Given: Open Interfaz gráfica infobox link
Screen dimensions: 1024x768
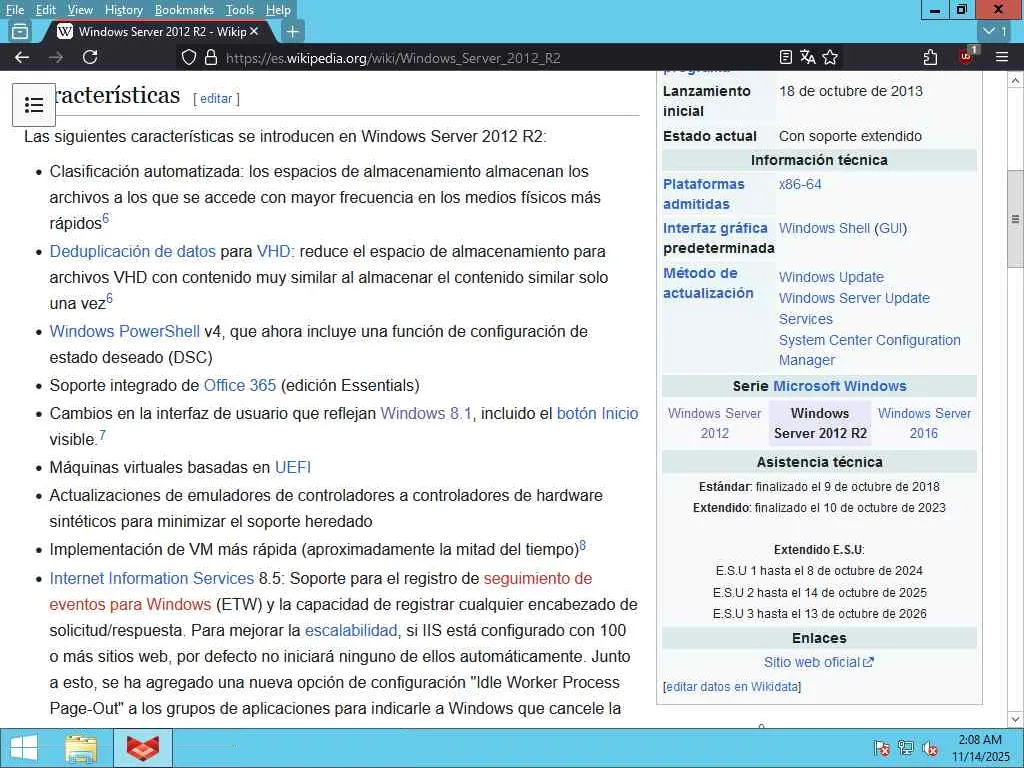Looking at the screenshot, I should [715, 228].
